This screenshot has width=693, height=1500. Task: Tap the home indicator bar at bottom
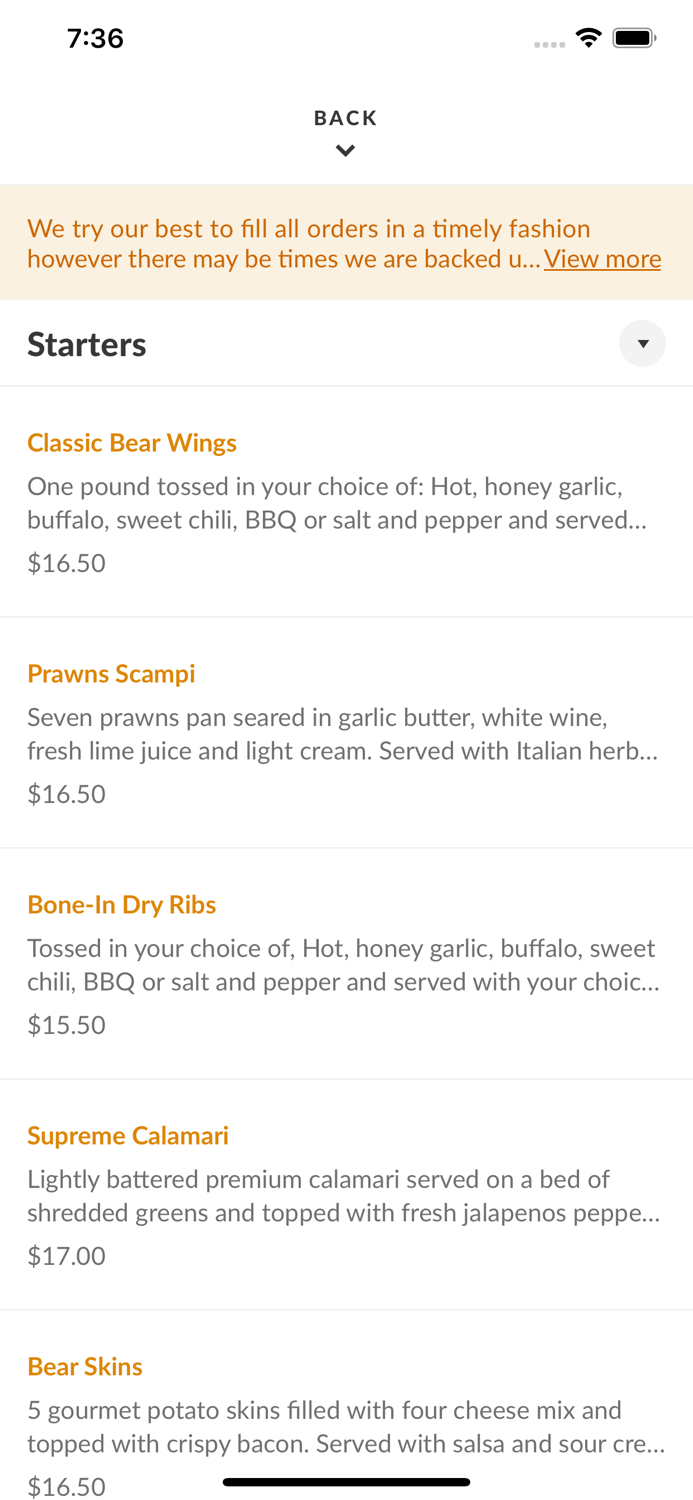pyautogui.click(x=346, y=1481)
